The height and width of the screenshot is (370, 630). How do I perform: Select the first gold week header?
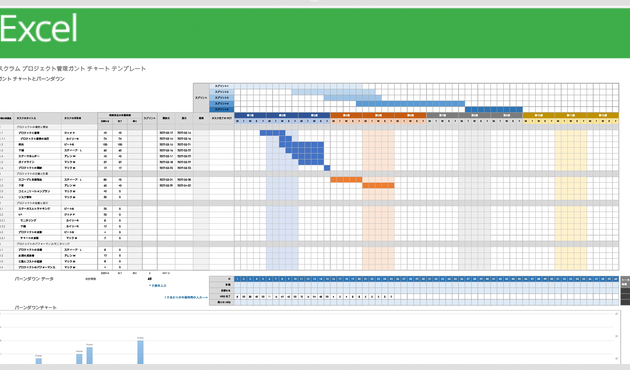[538, 115]
